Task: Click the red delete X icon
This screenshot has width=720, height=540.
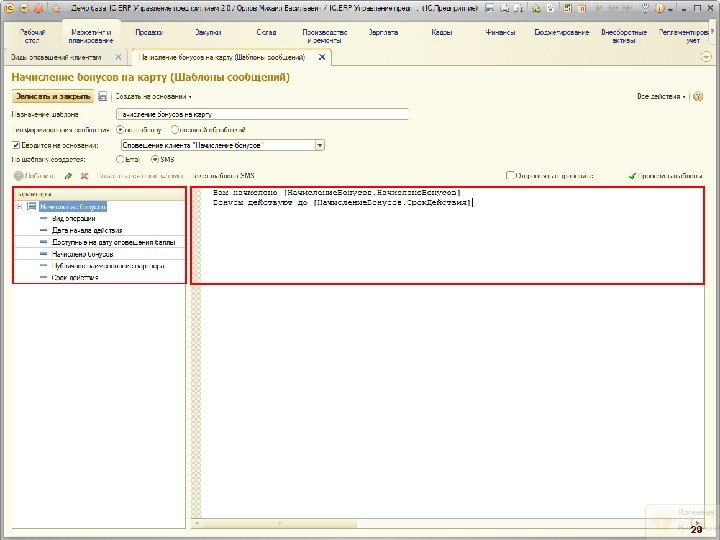Action: (85, 175)
